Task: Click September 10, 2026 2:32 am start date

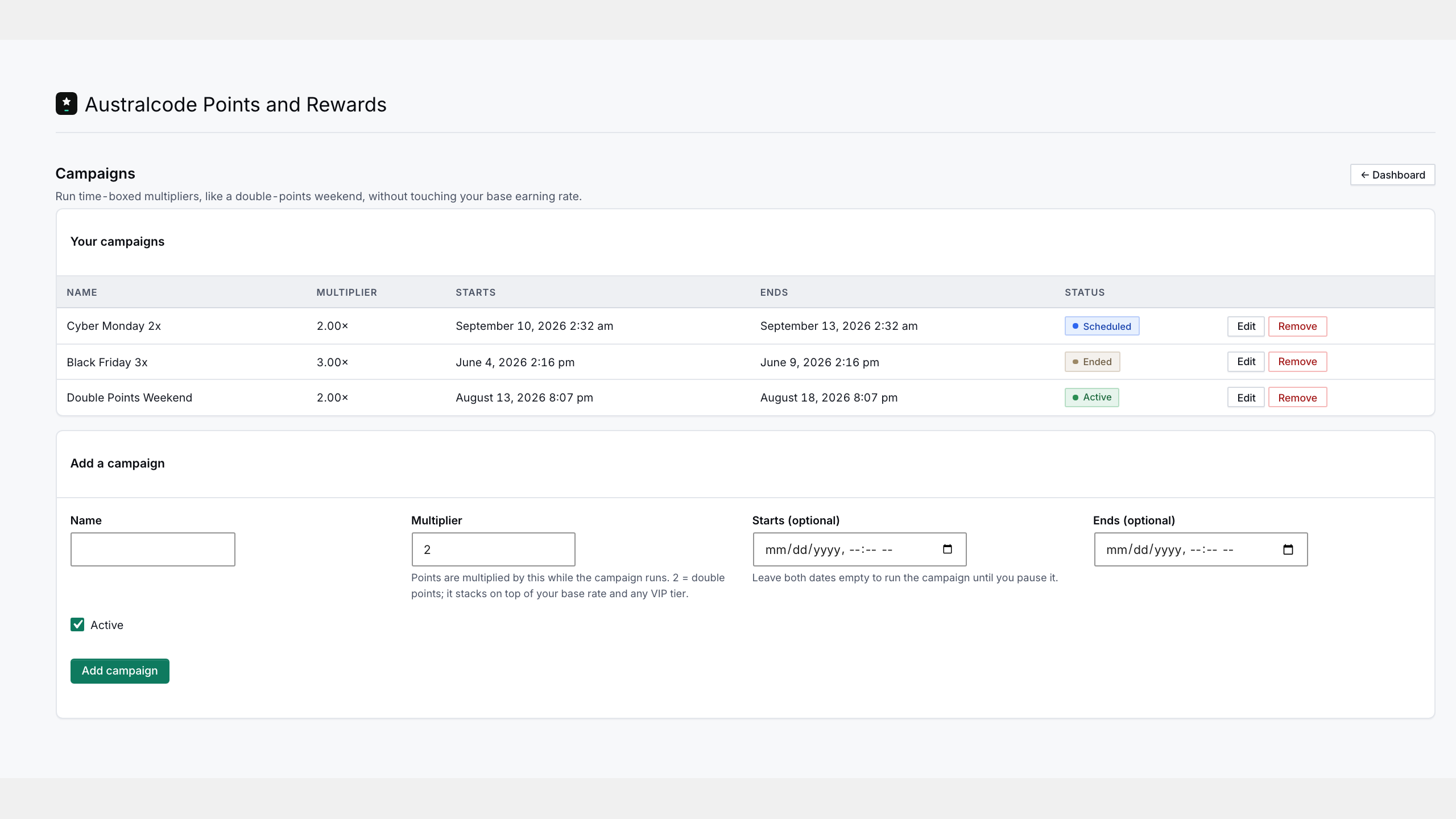Action: (x=534, y=326)
